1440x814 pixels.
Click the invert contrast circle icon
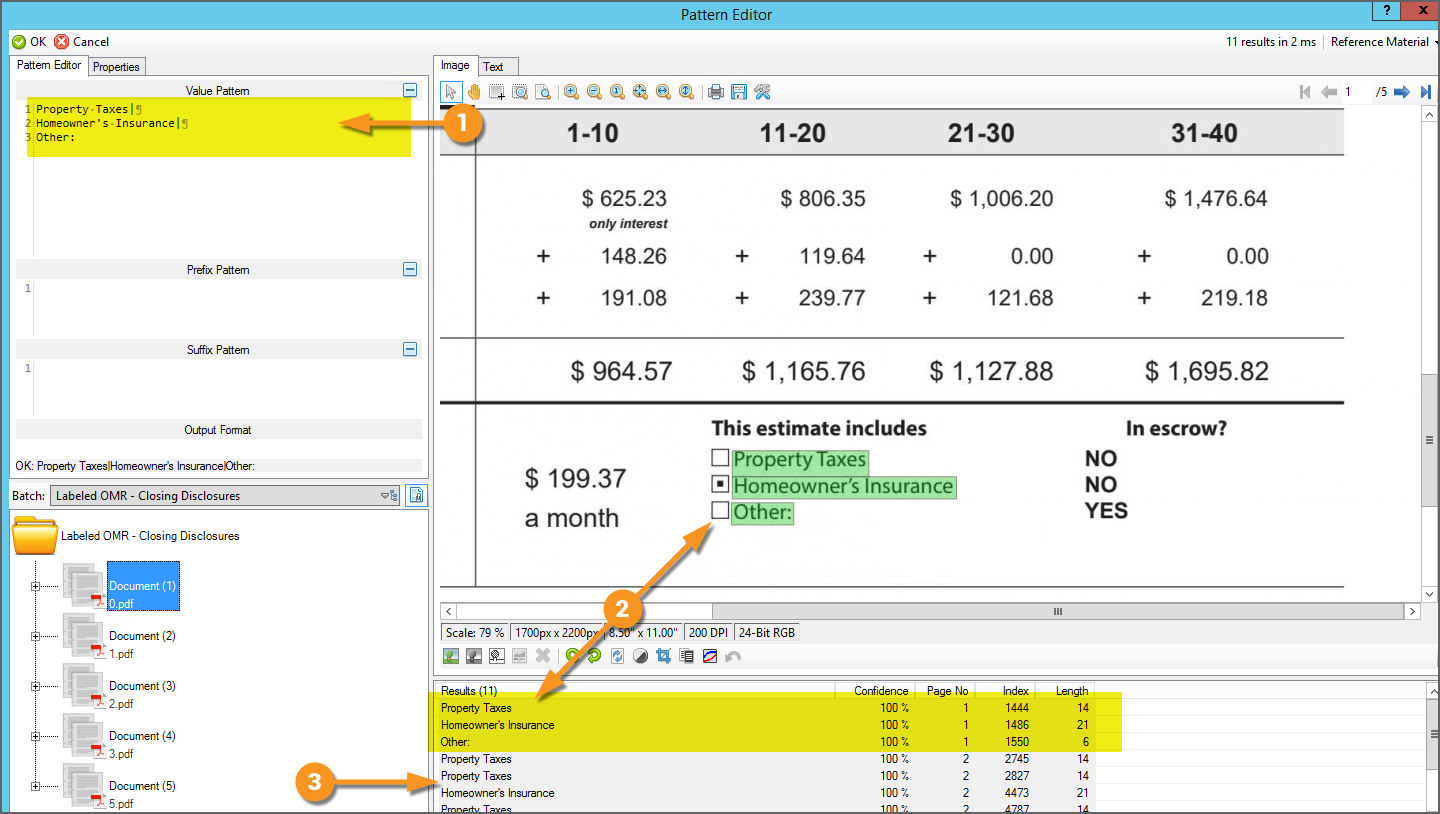(640, 656)
